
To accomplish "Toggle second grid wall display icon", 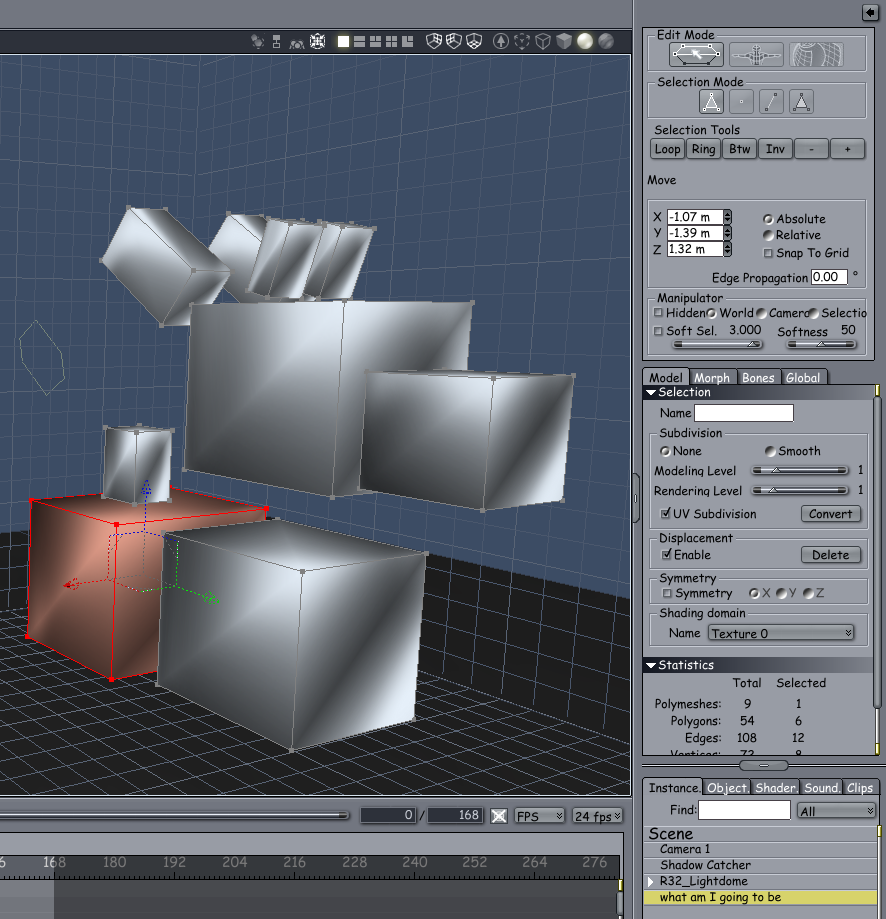I will pos(454,41).
